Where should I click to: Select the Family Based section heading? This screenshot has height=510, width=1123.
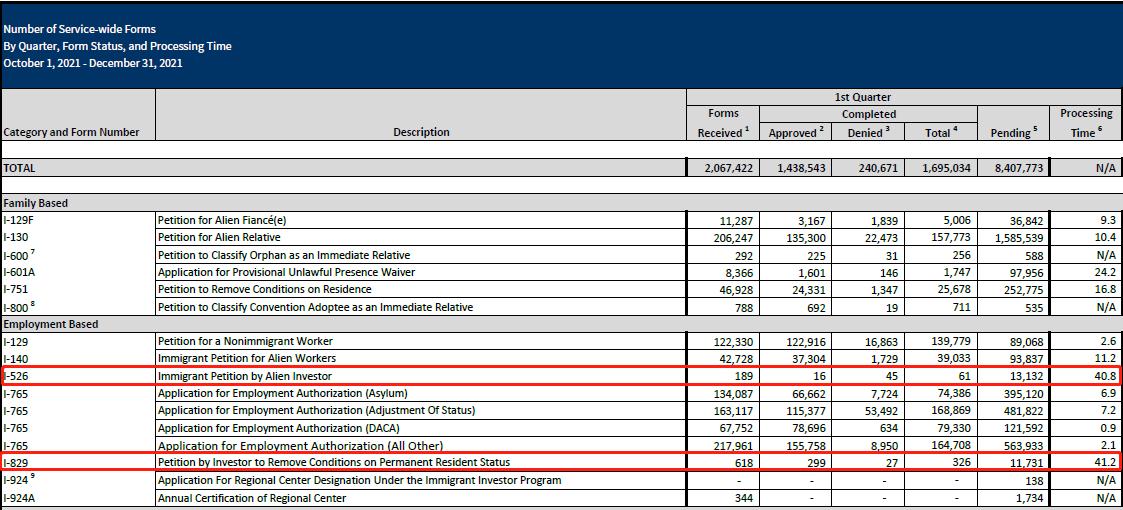coord(35,203)
